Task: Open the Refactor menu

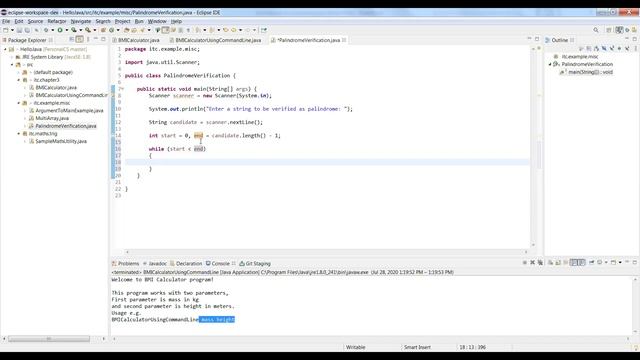Action: 57,21
